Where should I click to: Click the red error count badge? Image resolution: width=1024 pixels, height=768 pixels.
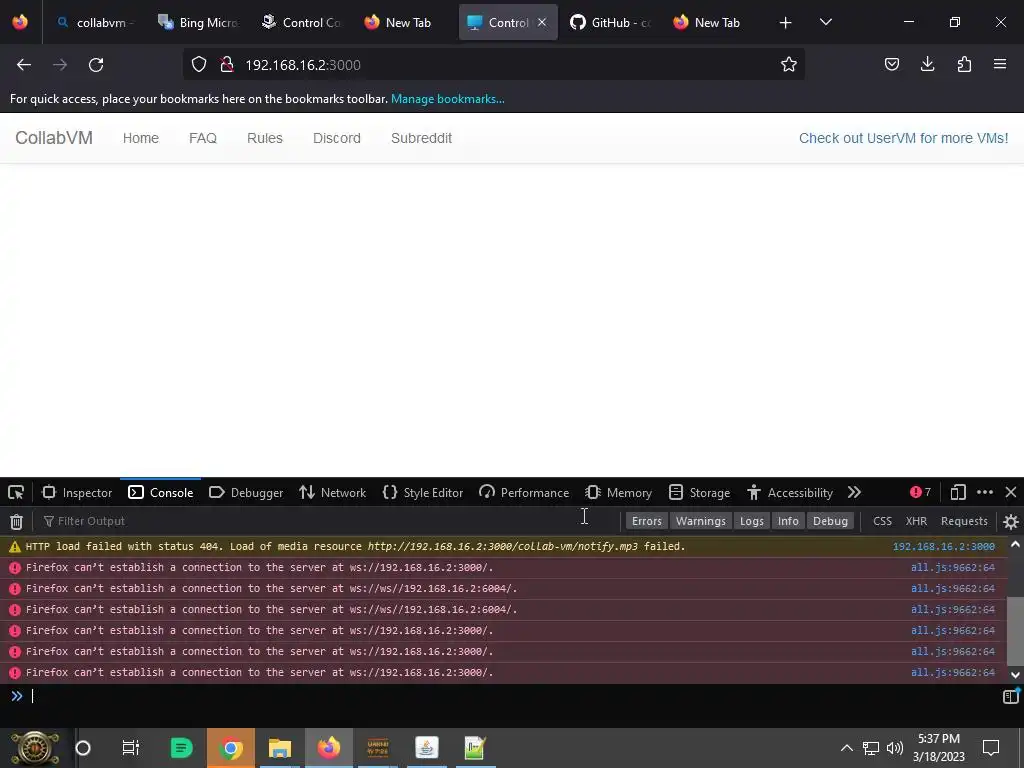(920, 492)
